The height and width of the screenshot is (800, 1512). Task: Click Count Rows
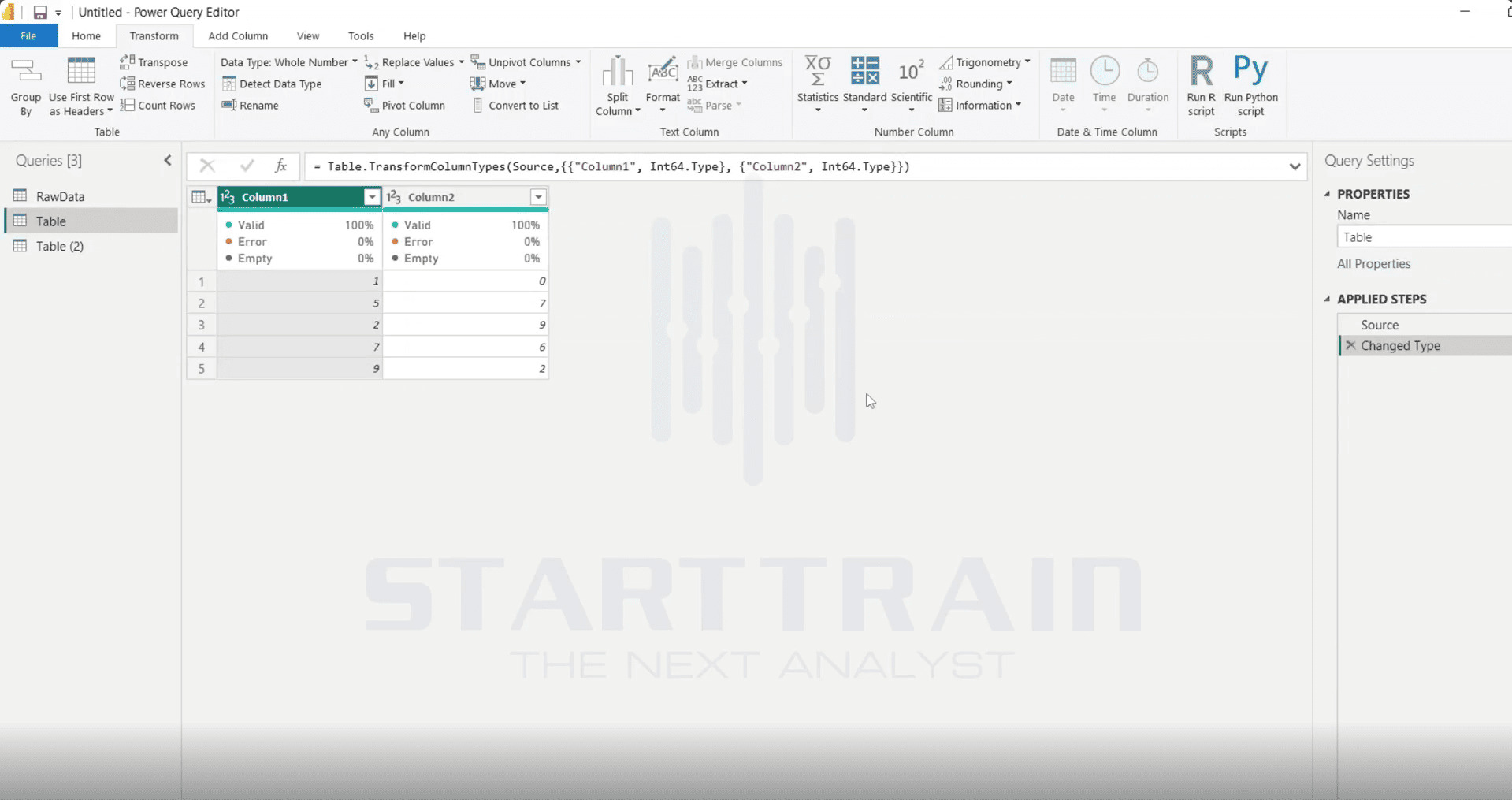pyautogui.click(x=158, y=105)
